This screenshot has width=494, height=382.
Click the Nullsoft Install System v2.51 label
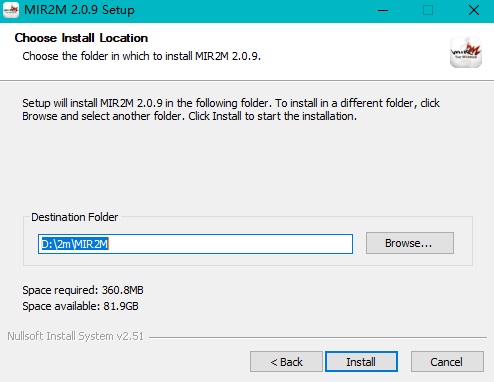coord(75,336)
